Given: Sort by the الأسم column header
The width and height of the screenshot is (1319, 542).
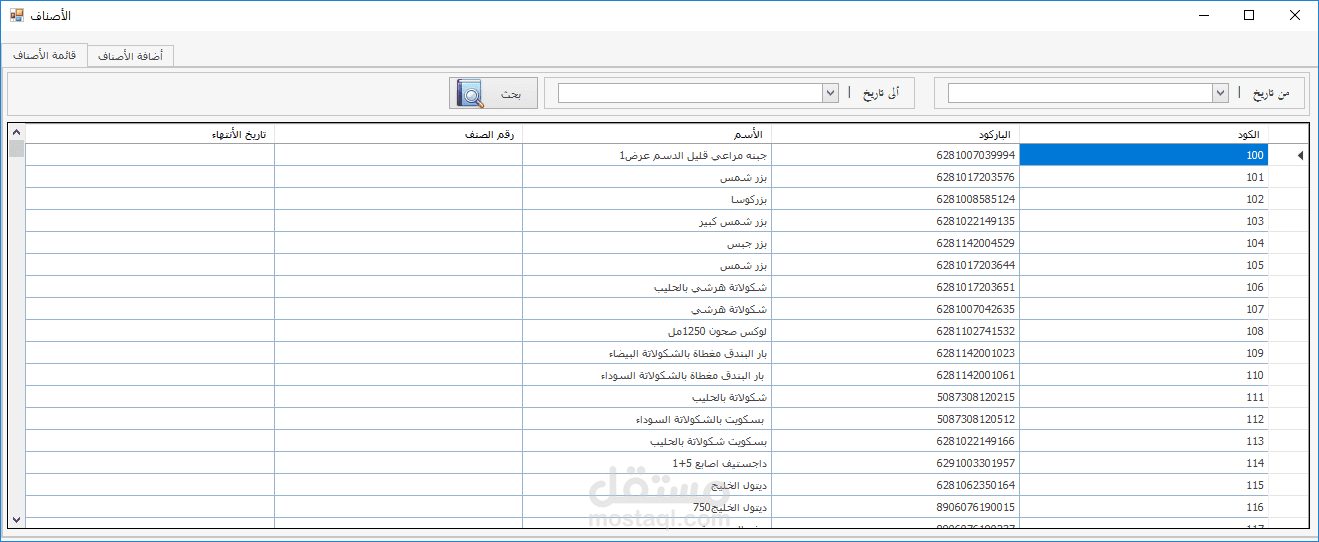Looking at the screenshot, I should click(x=647, y=134).
